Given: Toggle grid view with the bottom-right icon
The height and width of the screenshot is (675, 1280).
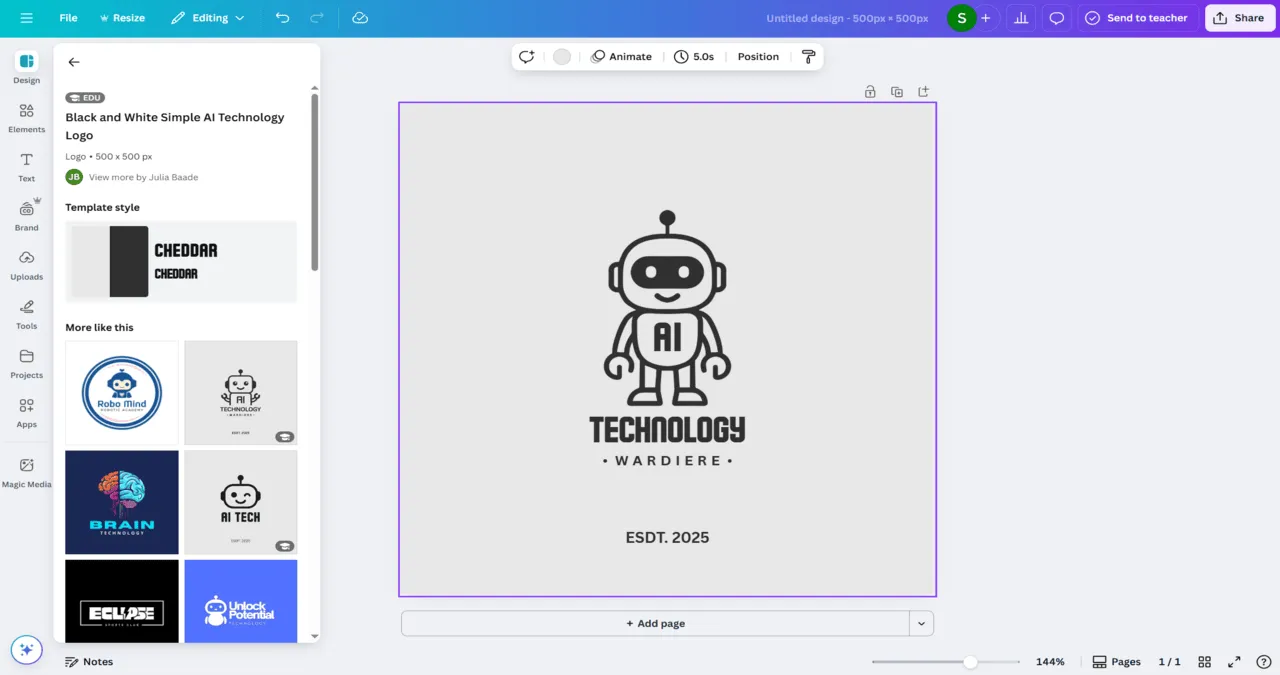Looking at the screenshot, I should click(1204, 661).
